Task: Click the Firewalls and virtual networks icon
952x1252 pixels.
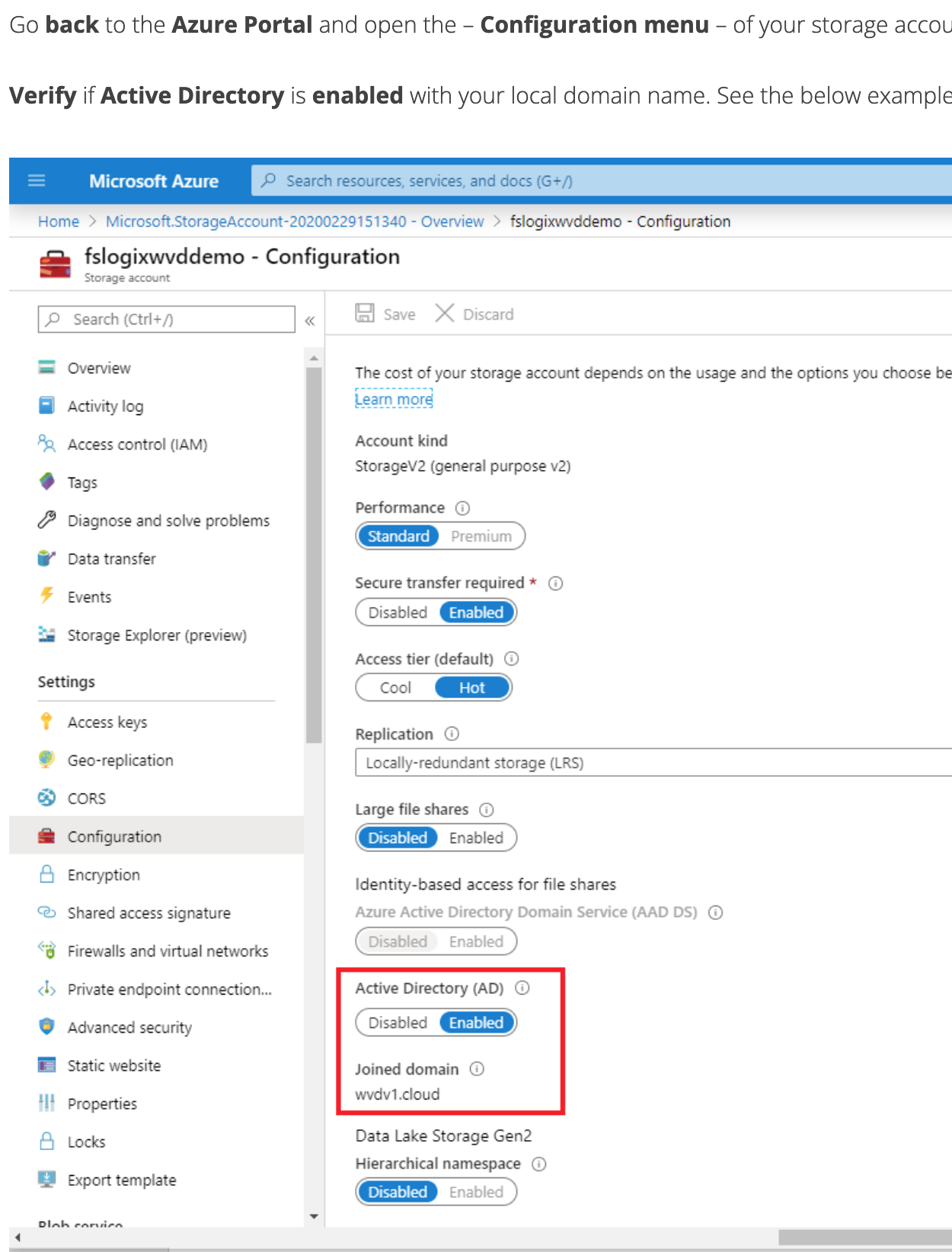Action: click(x=46, y=950)
